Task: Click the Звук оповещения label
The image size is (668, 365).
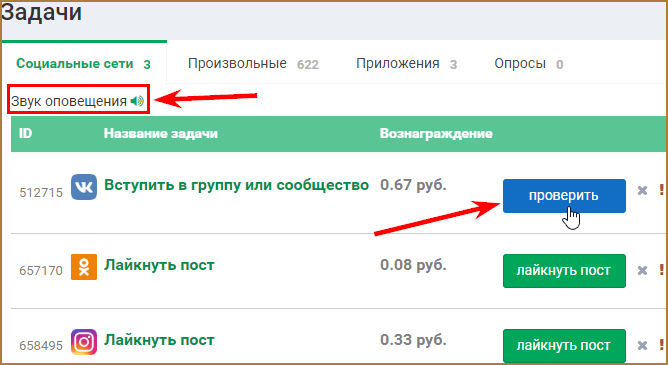Action: point(69,101)
